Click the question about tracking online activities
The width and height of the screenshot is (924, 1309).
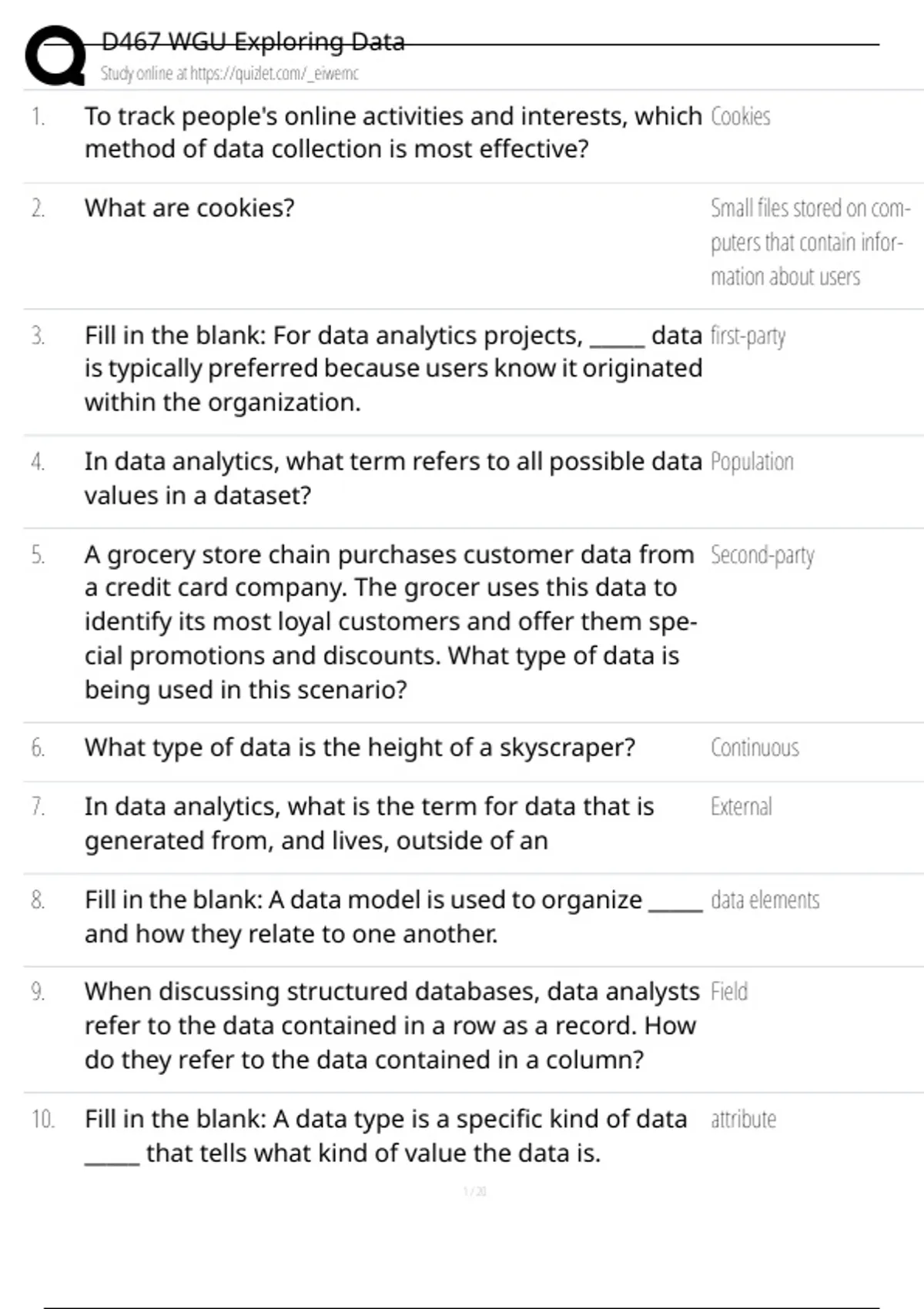(393, 132)
